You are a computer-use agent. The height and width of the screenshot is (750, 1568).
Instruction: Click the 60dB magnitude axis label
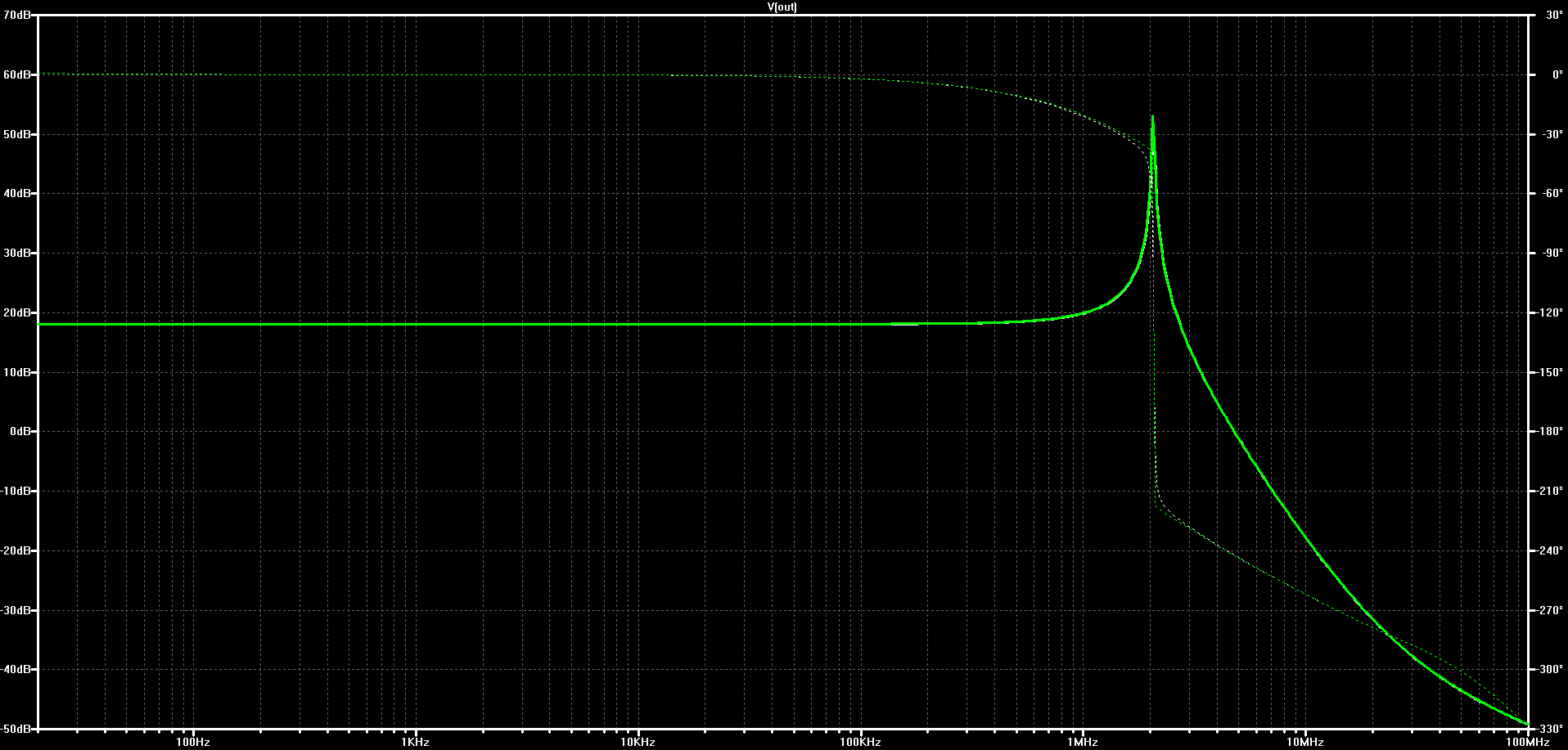[16, 74]
